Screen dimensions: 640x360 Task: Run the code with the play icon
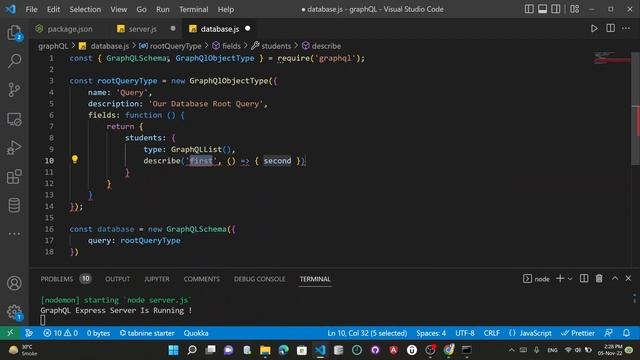(594, 29)
